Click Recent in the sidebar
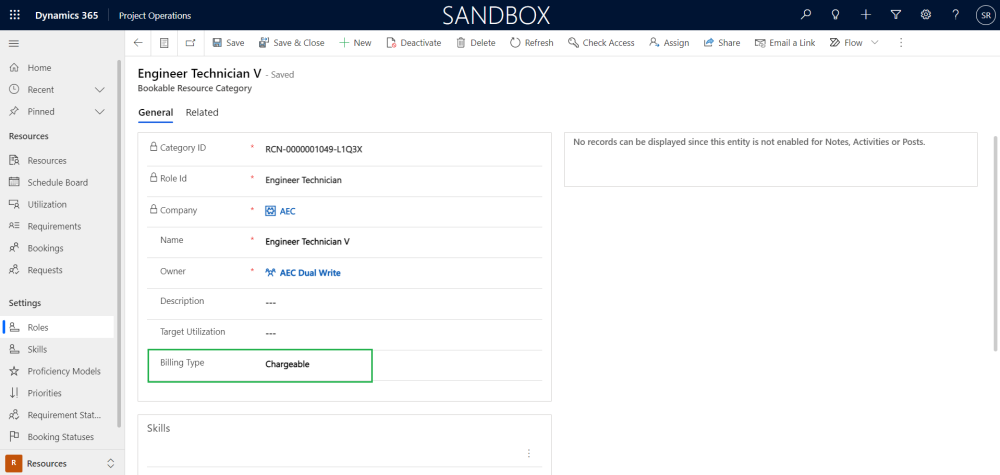The height and width of the screenshot is (475, 1000). (x=41, y=90)
